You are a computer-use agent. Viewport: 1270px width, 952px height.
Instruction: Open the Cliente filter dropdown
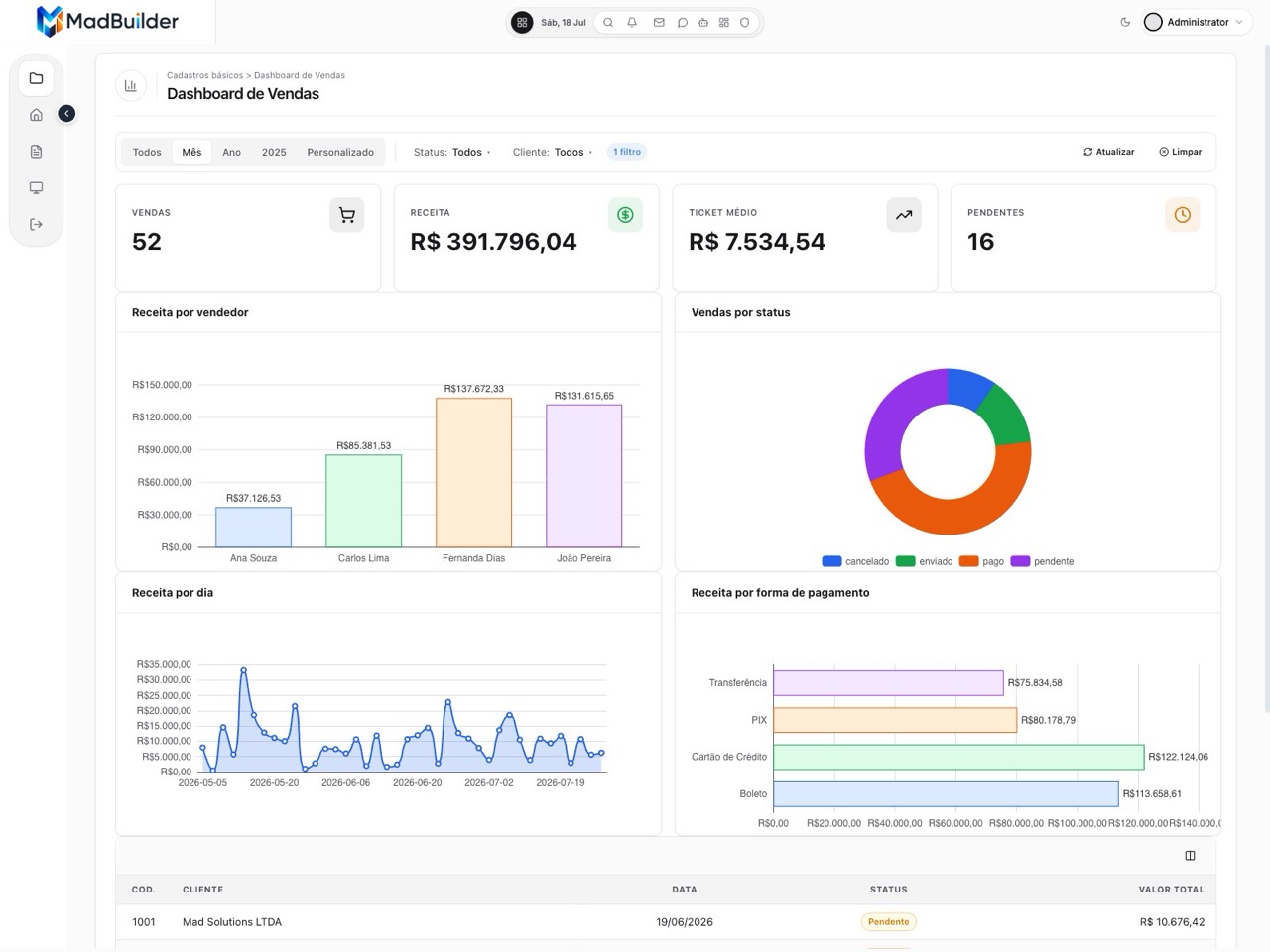(553, 152)
